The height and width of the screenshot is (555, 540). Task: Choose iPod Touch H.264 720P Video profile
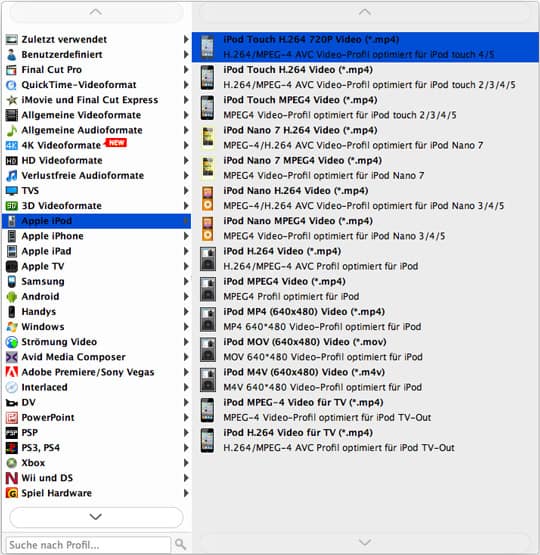[365, 47]
